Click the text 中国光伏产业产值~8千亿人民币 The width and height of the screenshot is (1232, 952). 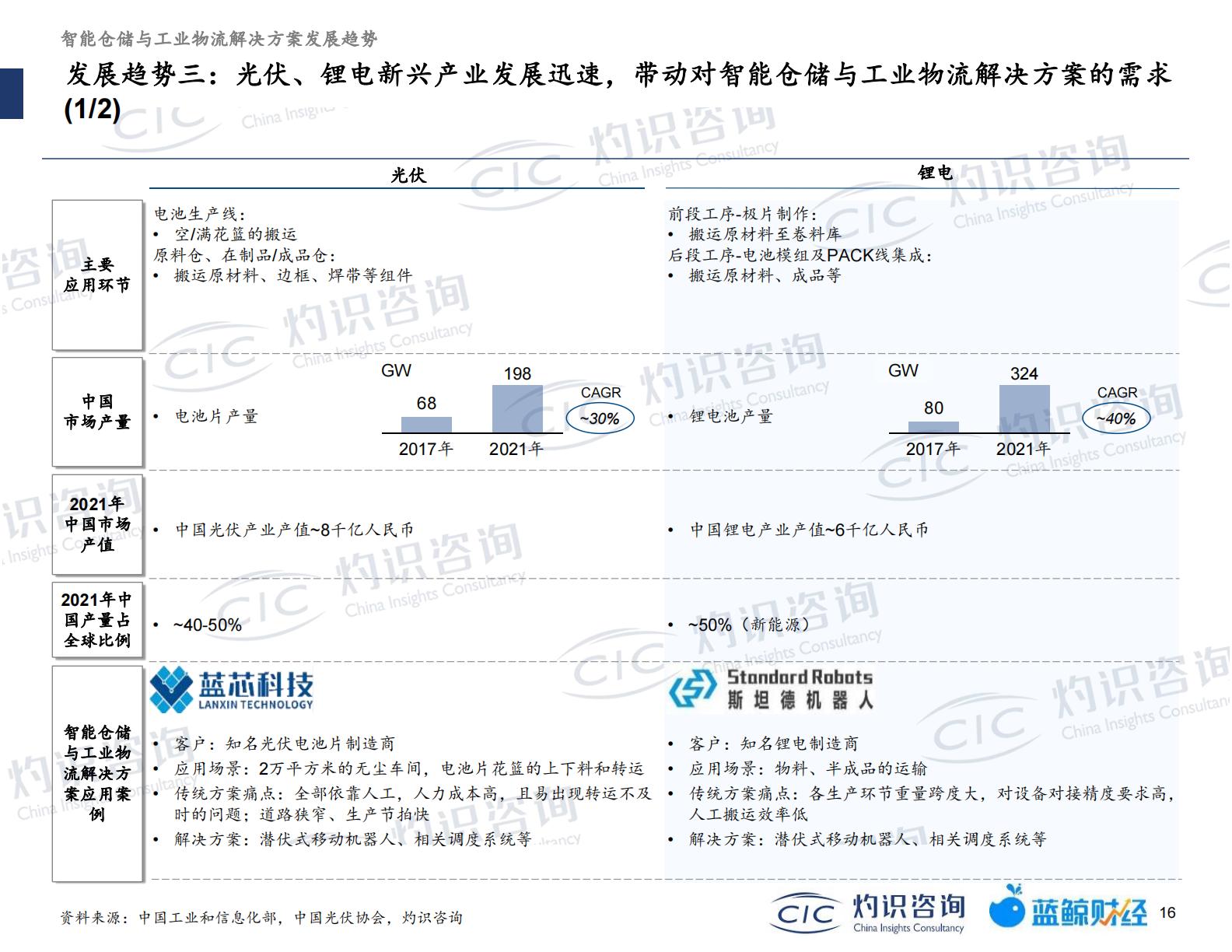point(294,530)
